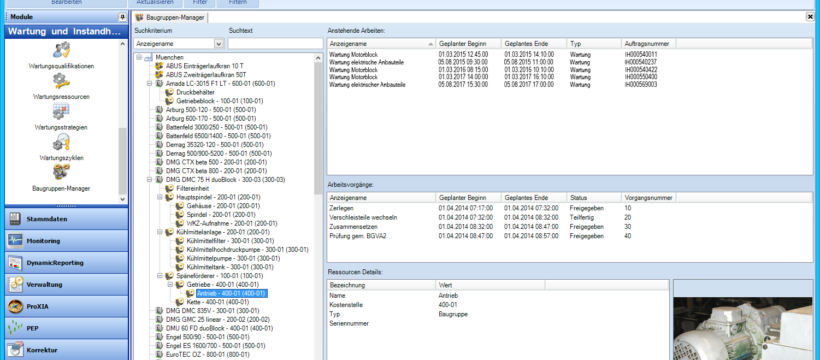Open Baugruppen-Manager module icon

(61, 172)
